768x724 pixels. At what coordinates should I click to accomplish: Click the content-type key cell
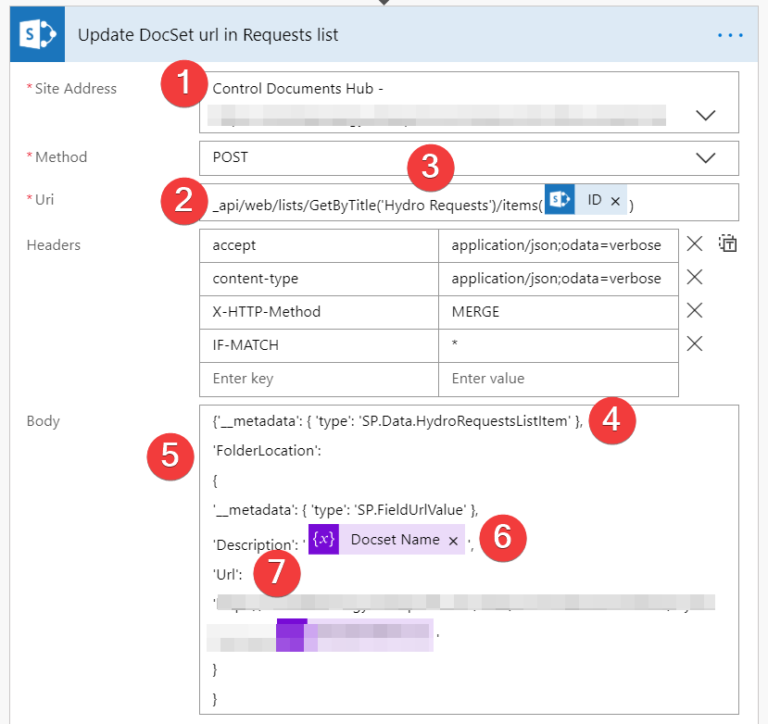pyautogui.click(x=319, y=279)
